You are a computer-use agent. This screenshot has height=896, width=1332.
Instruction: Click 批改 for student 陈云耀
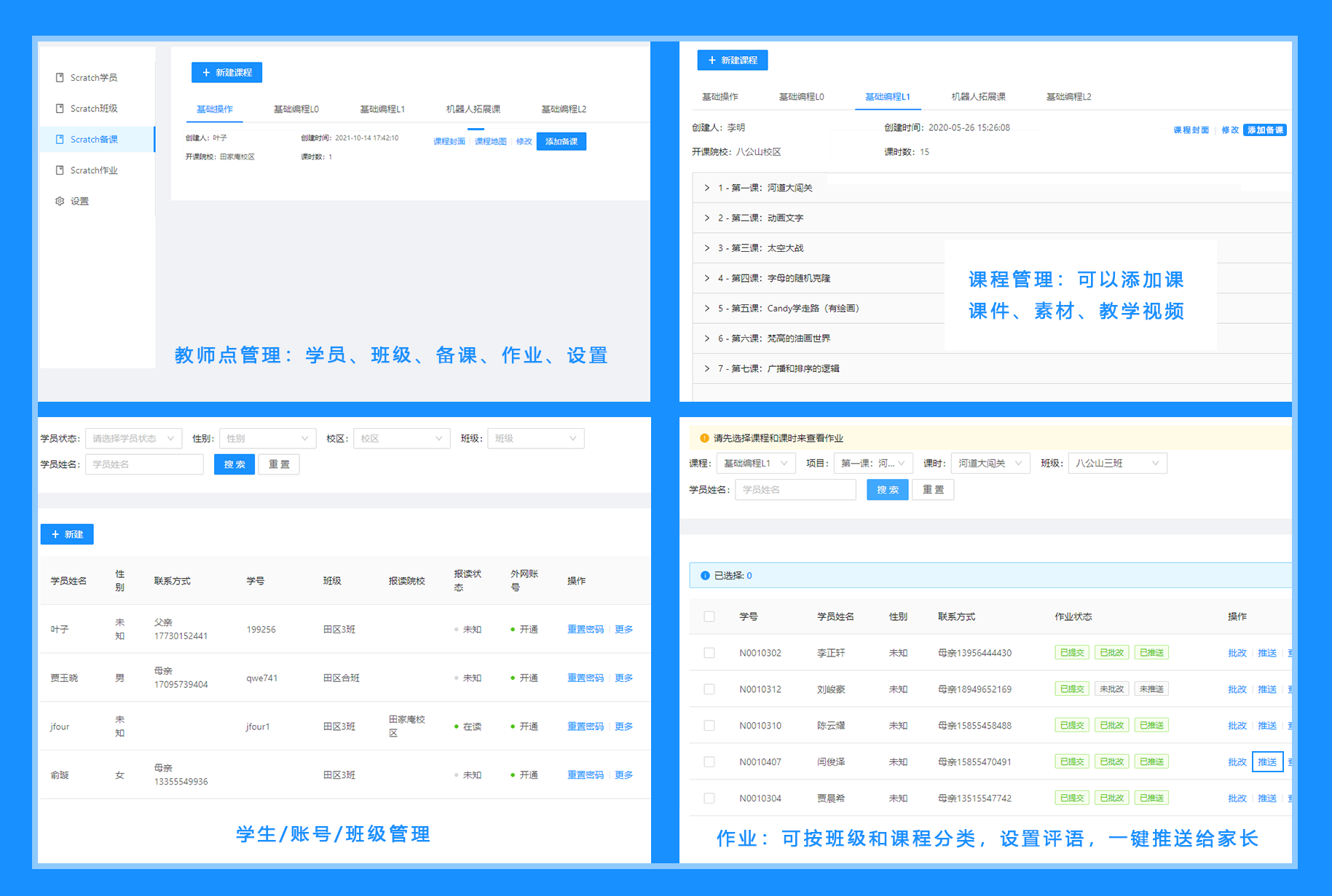tap(1237, 726)
